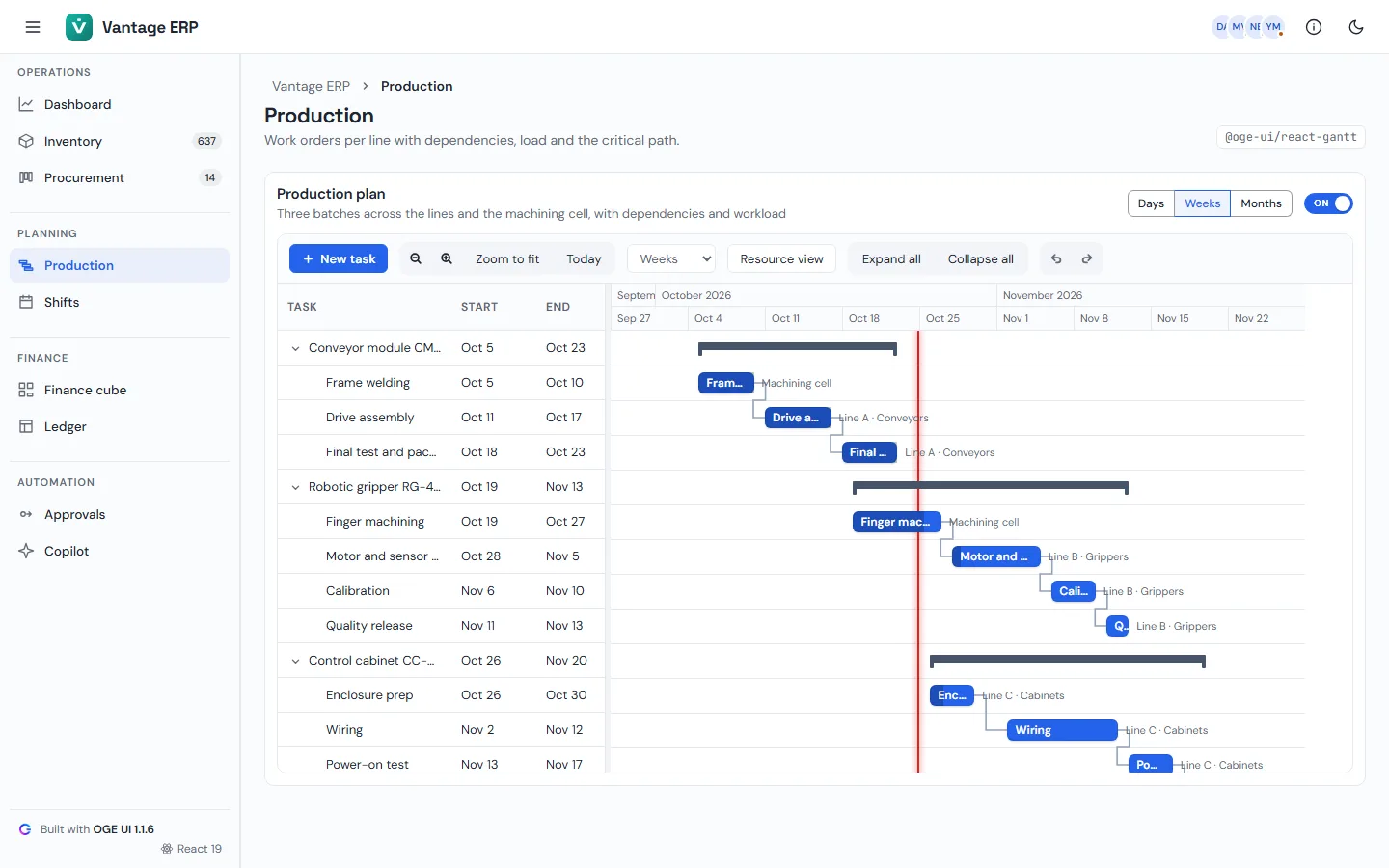The width and height of the screenshot is (1389, 868).
Task: Click the OGE UI 1.1.6 footer text
Action: pyautogui.click(x=123, y=829)
